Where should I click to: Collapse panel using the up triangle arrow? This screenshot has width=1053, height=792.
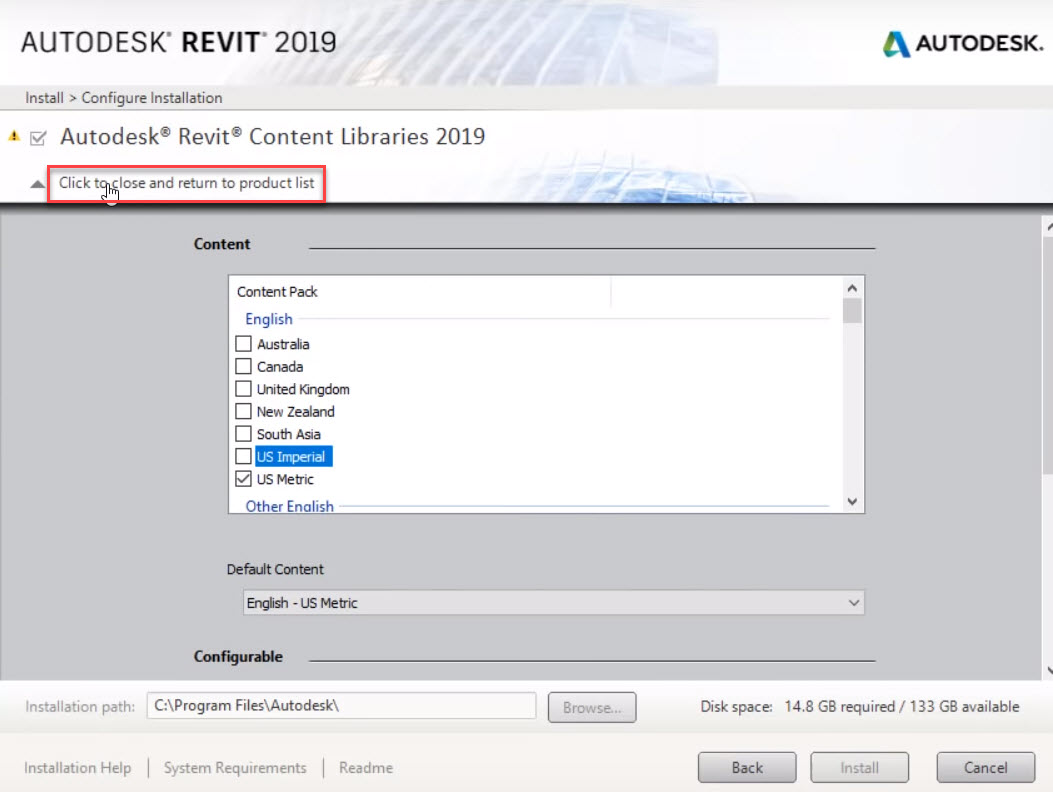(38, 184)
